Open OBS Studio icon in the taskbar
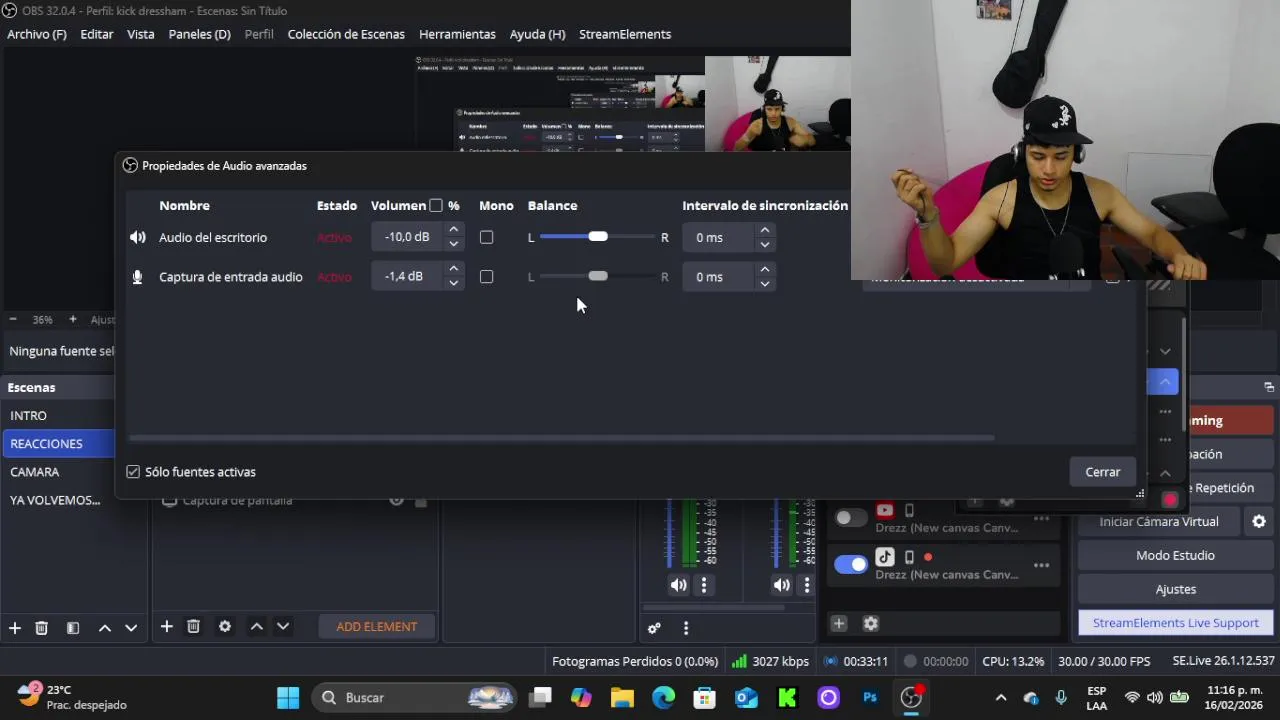The image size is (1280, 720). pos(911,698)
